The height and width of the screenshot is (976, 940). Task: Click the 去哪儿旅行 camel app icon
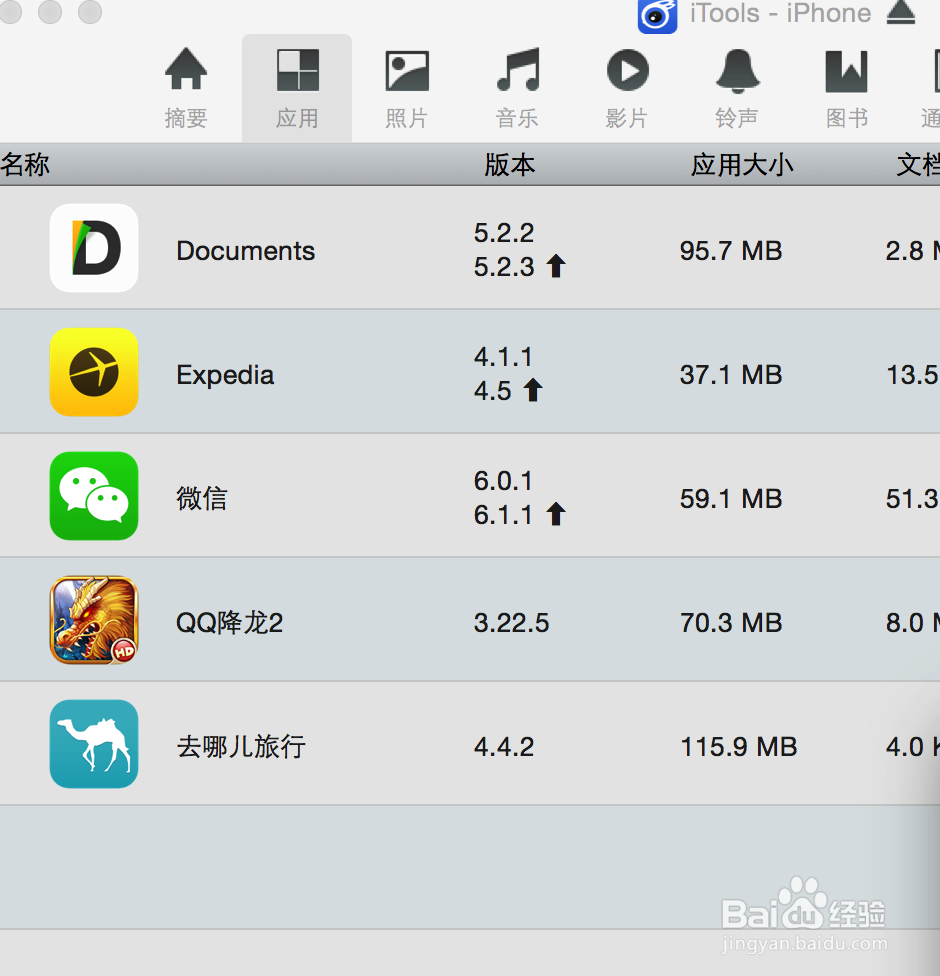pos(94,744)
